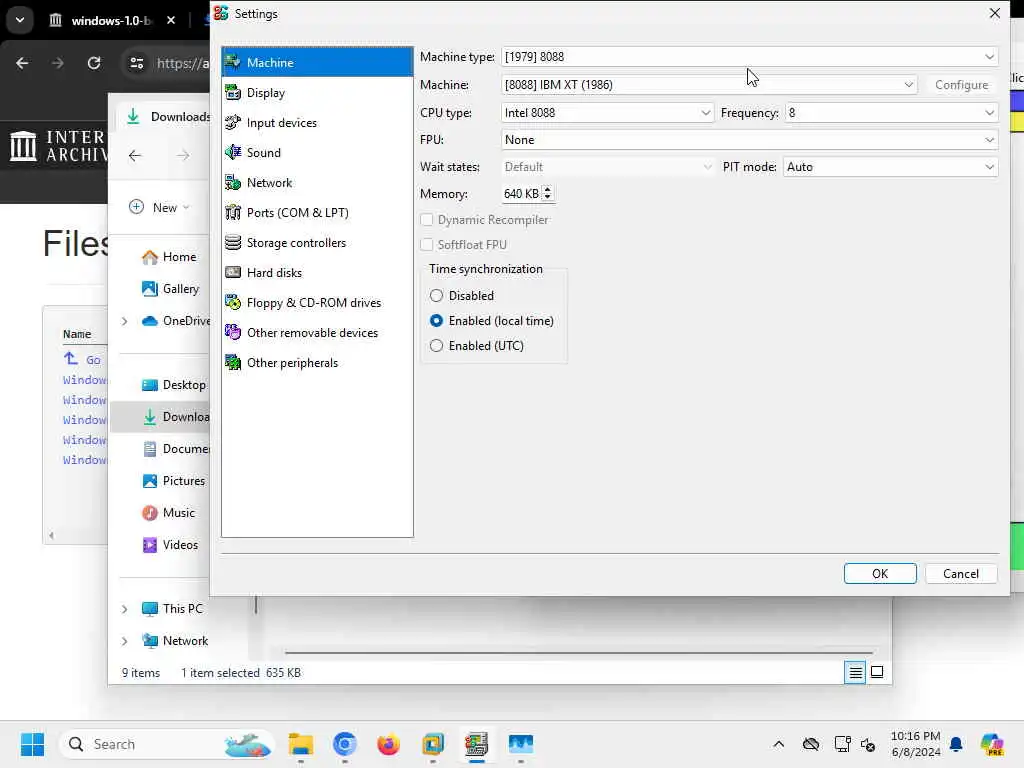Open the Sound settings speaker icon

click(232, 152)
